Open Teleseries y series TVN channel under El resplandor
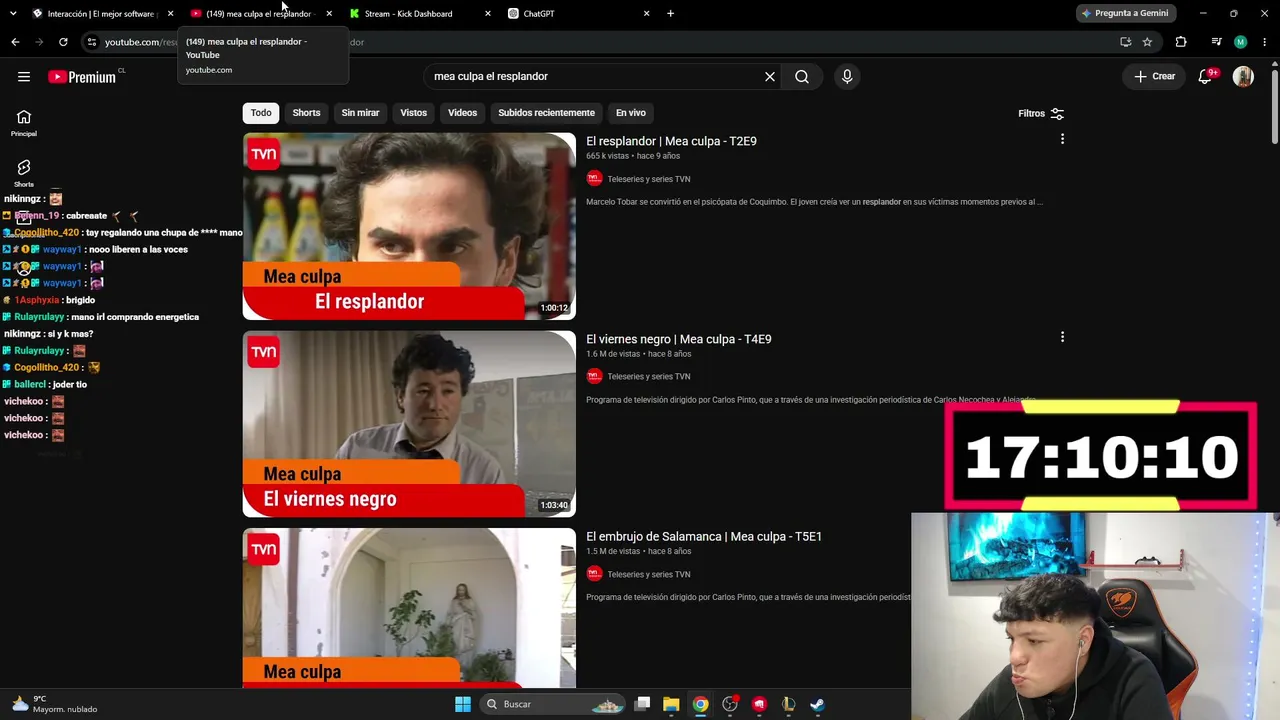Image resolution: width=1280 pixels, height=720 pixels. tap(649, 179)
